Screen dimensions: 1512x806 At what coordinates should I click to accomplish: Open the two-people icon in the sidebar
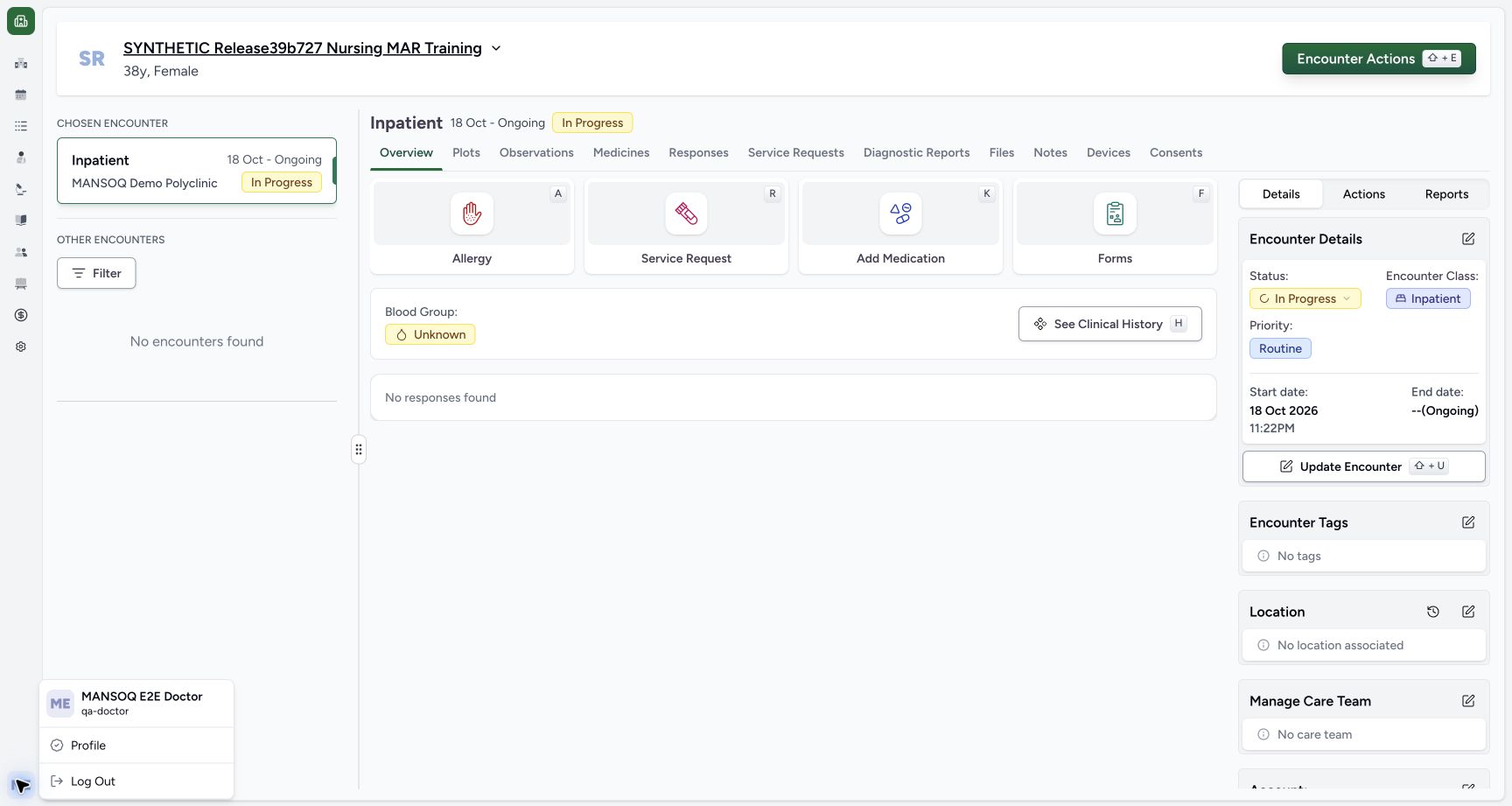pyautogui.click(x=21, y=252)
